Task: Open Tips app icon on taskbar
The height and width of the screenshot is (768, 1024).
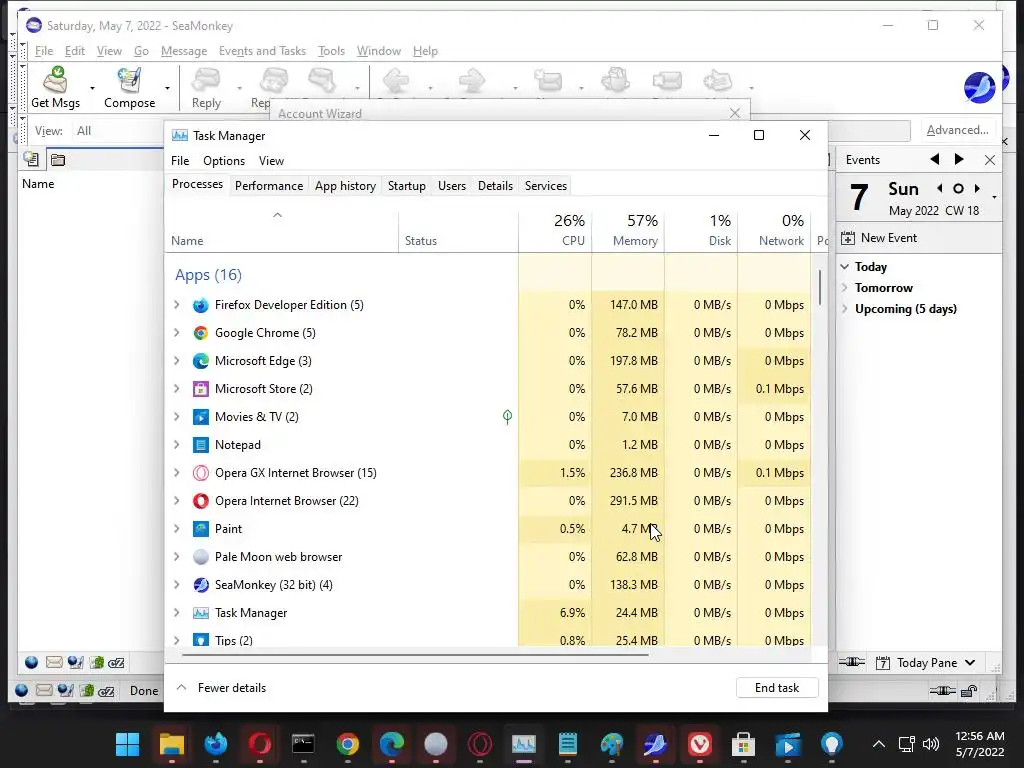Action: pos(831,744)
